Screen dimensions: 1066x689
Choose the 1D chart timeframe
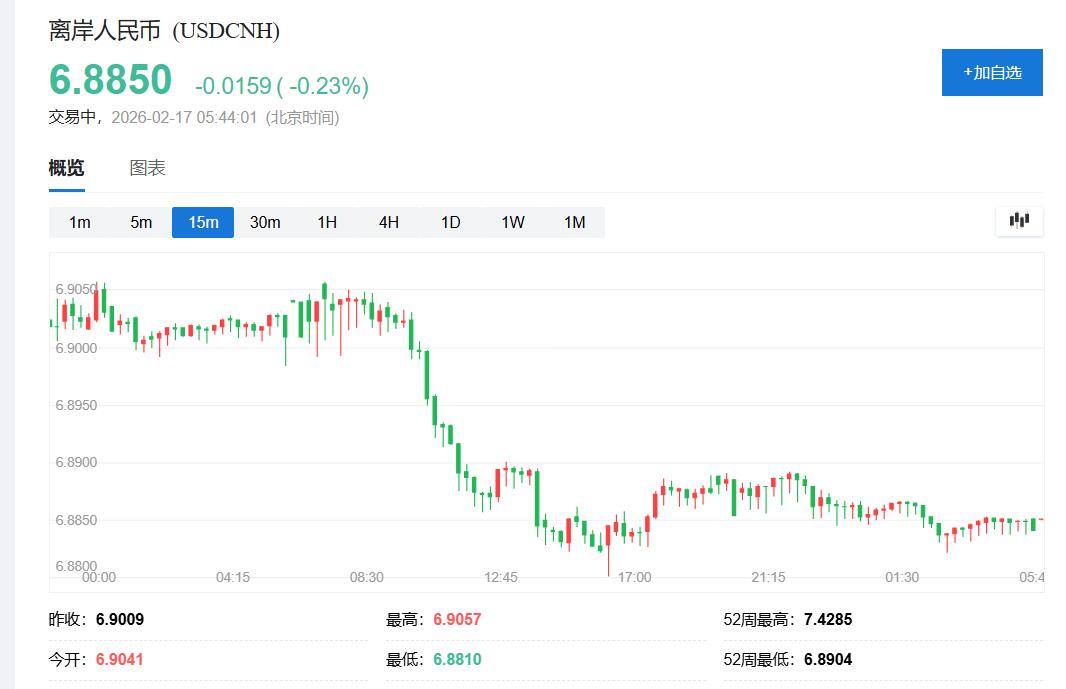pyautogui.click(x=451, y=222)
